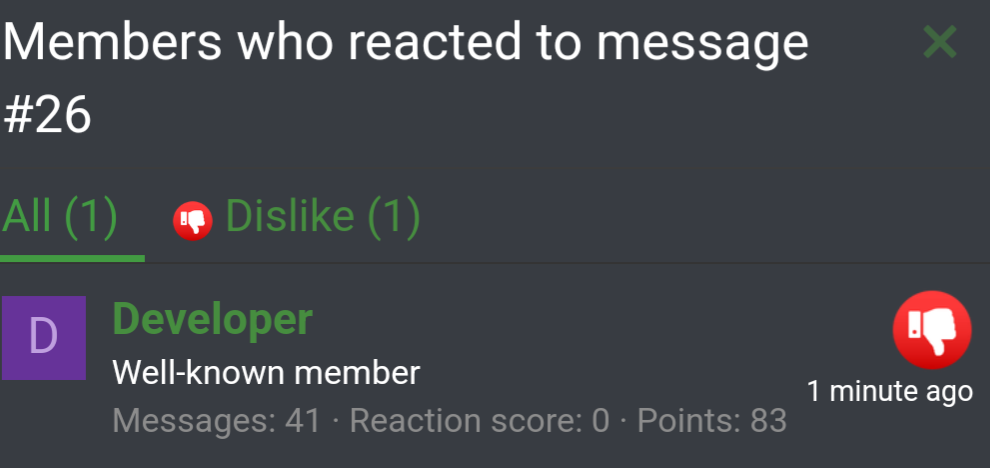
Task: Click the letter D inside the avatar
Action: coord(44,338)
